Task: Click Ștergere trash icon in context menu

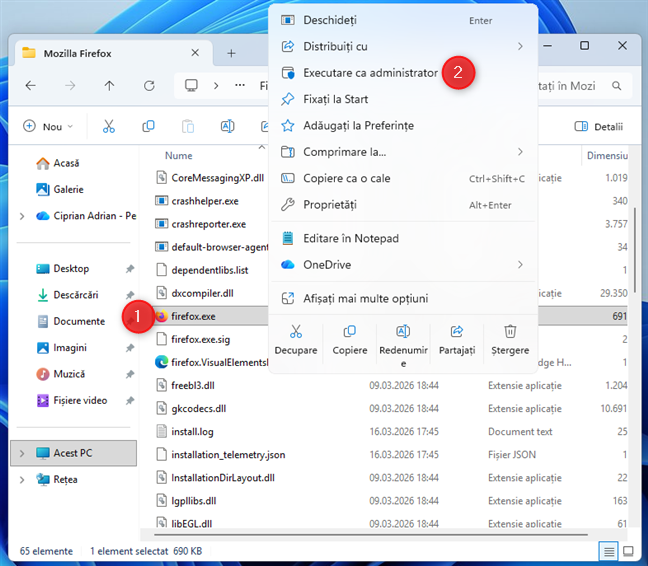Action: (510, 331)
